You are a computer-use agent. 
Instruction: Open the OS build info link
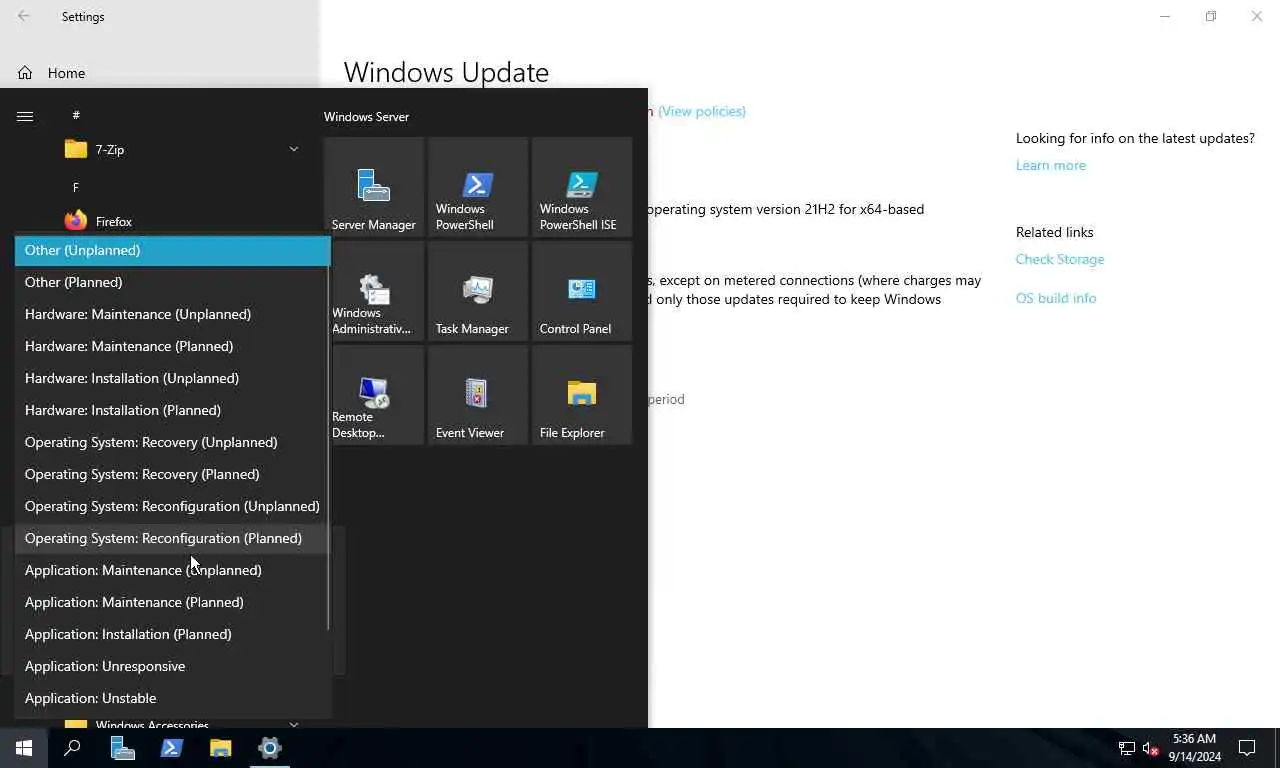click(1056, 298)
